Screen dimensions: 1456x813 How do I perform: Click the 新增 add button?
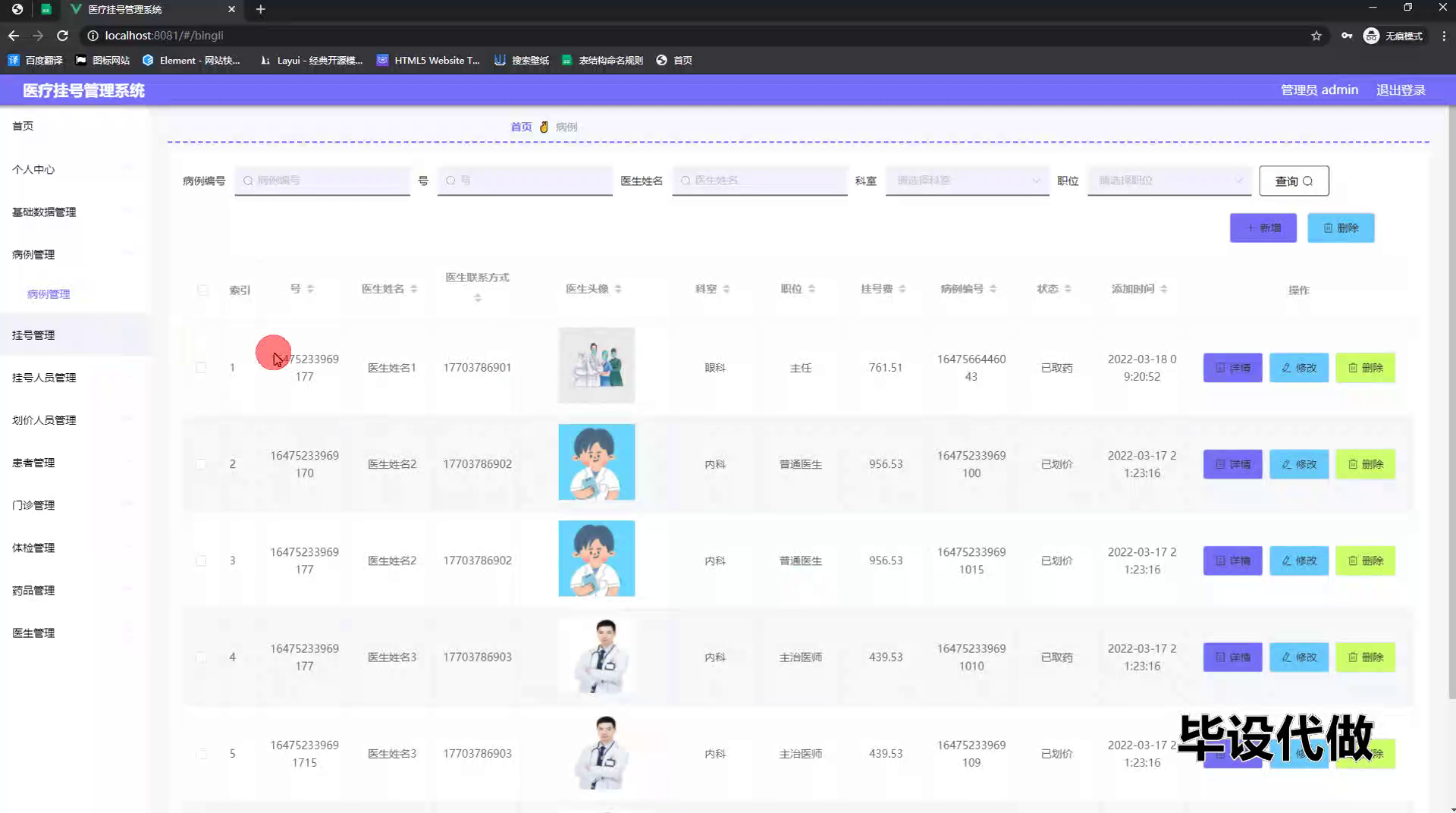coord(1263,228)
